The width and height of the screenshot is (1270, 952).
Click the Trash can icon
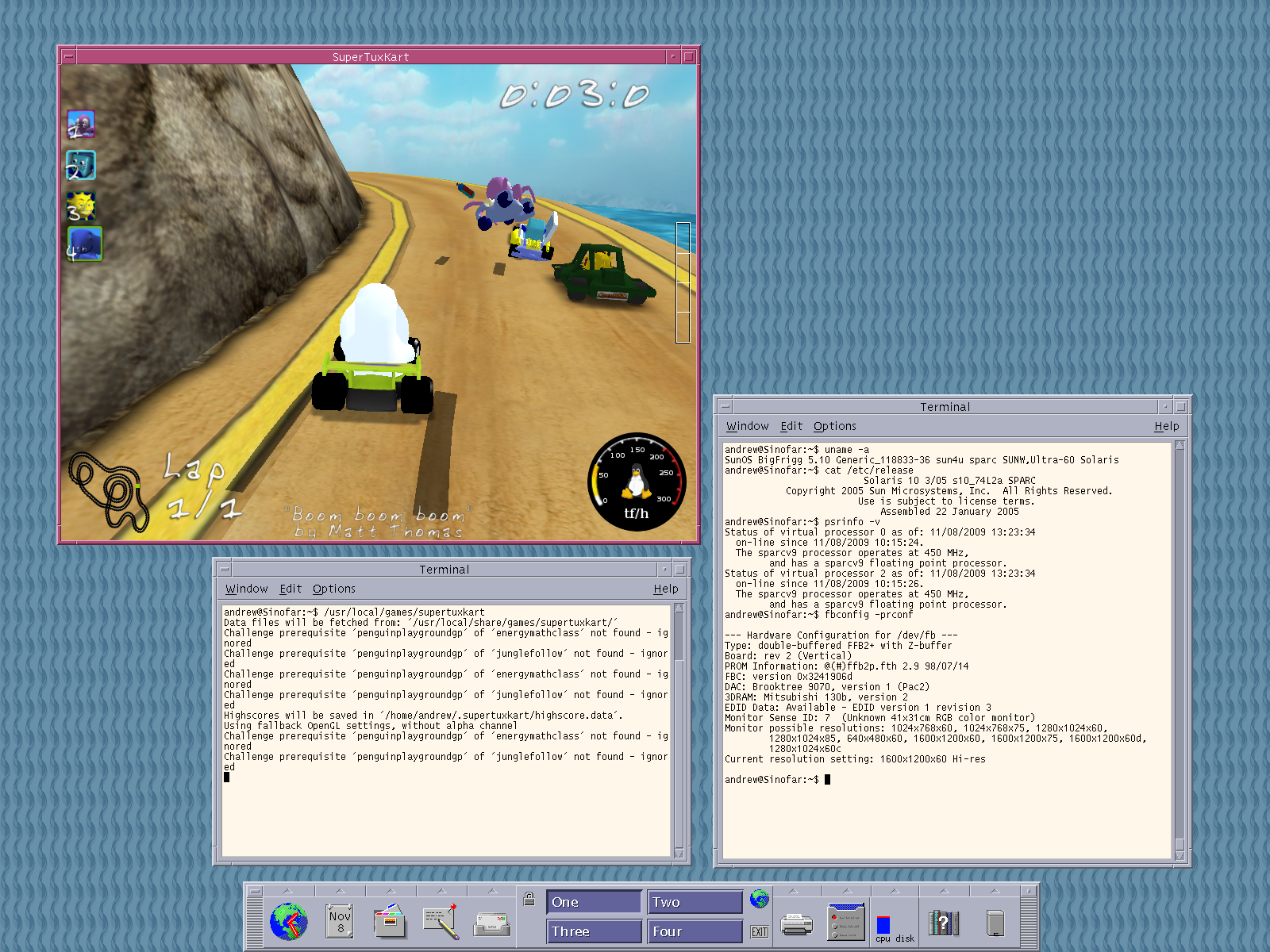(995, 923)
